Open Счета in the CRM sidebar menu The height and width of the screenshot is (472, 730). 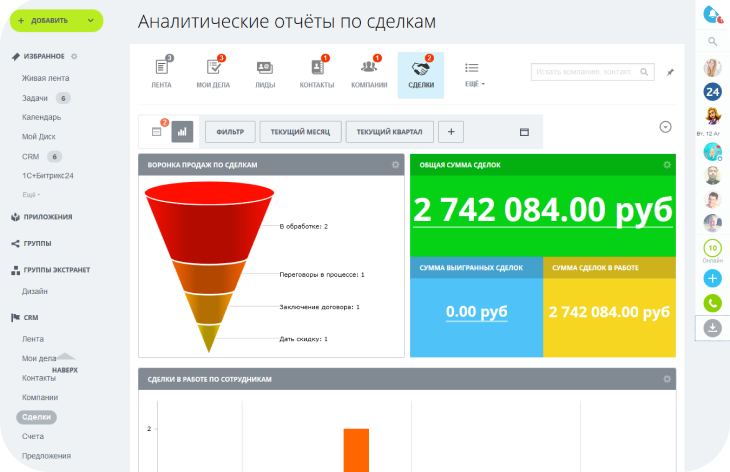click(33, 436)
